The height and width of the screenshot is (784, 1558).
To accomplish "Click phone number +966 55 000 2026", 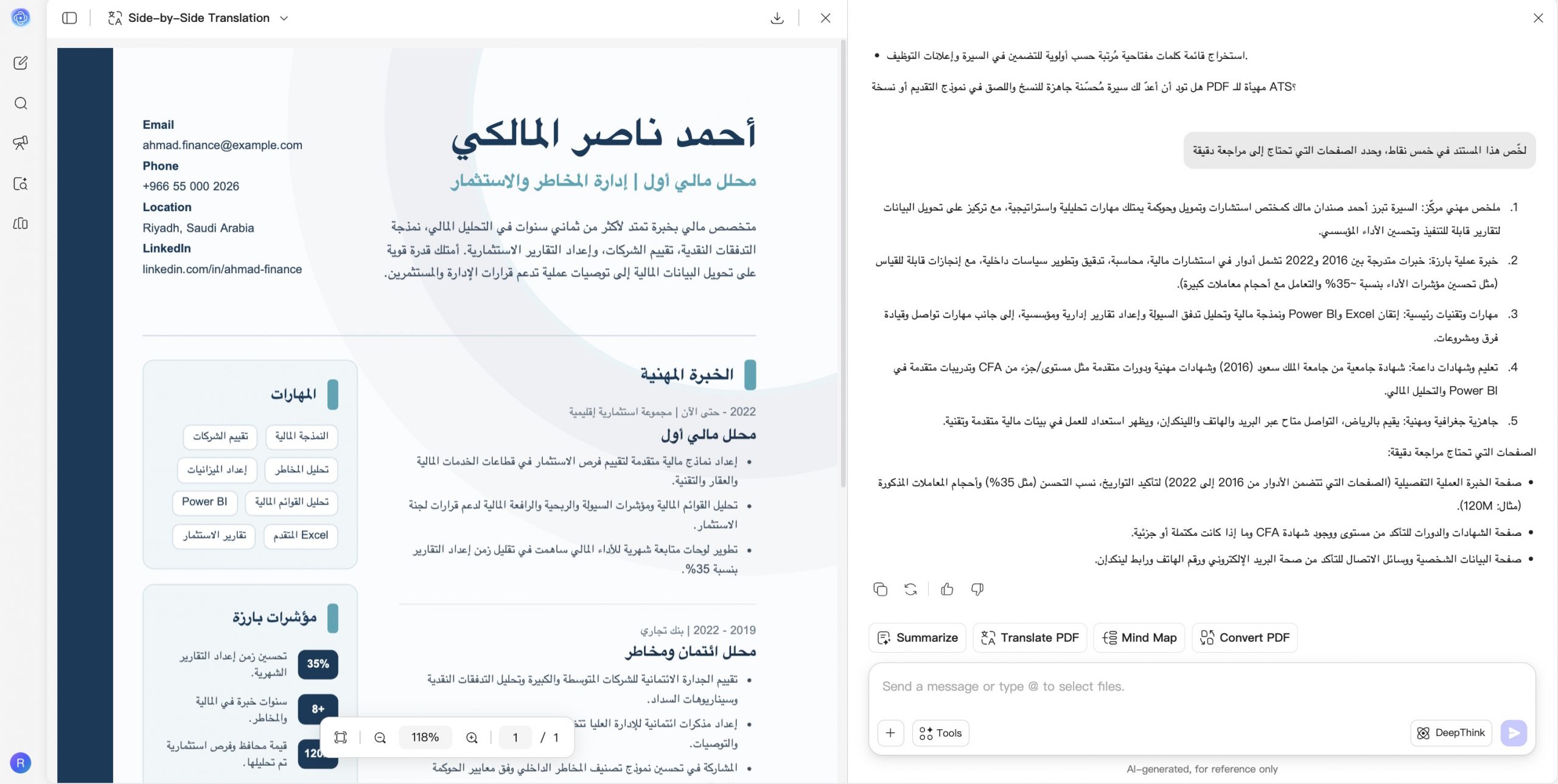I will (x=190, y=186).
